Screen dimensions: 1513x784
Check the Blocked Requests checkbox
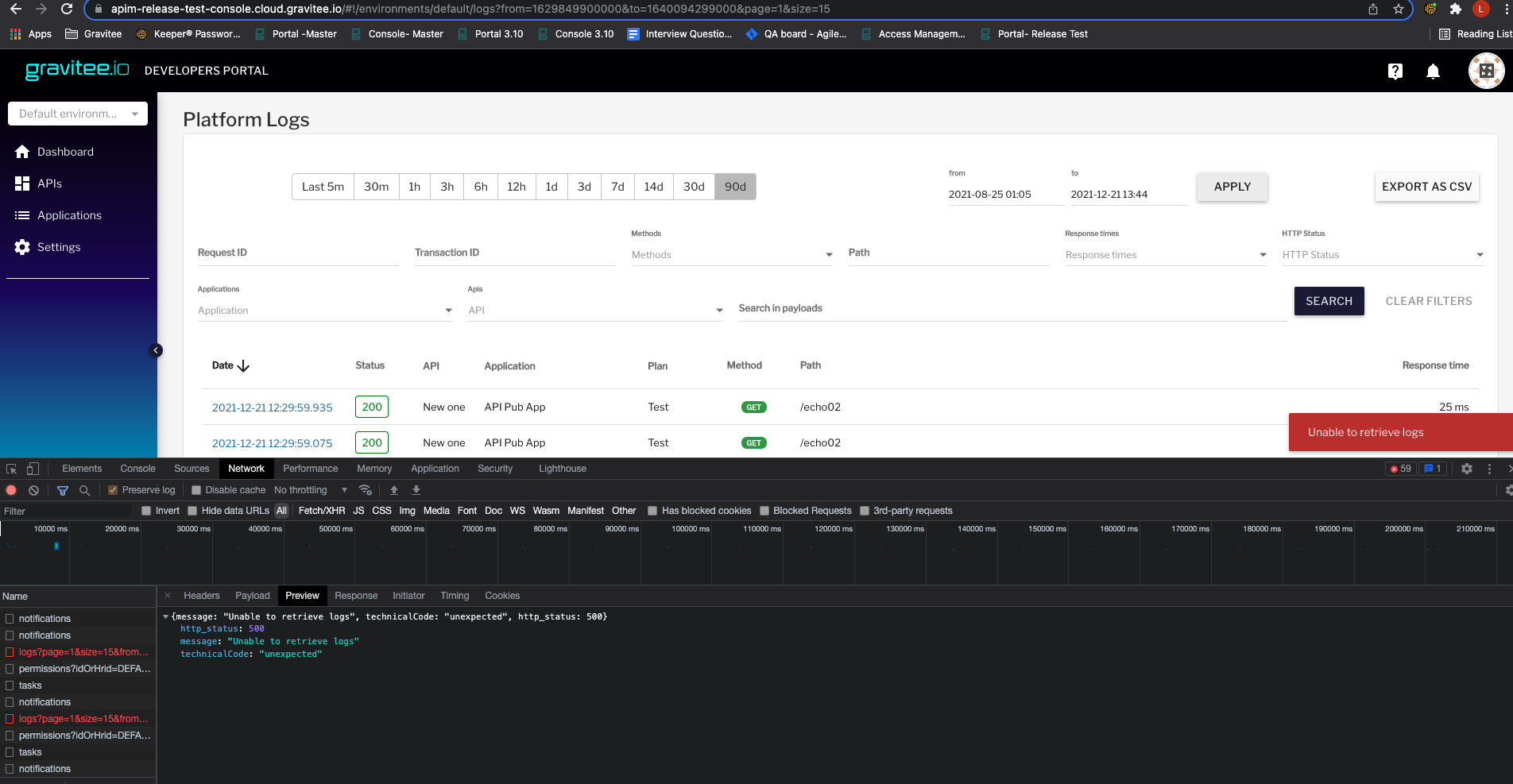[764, 511]
